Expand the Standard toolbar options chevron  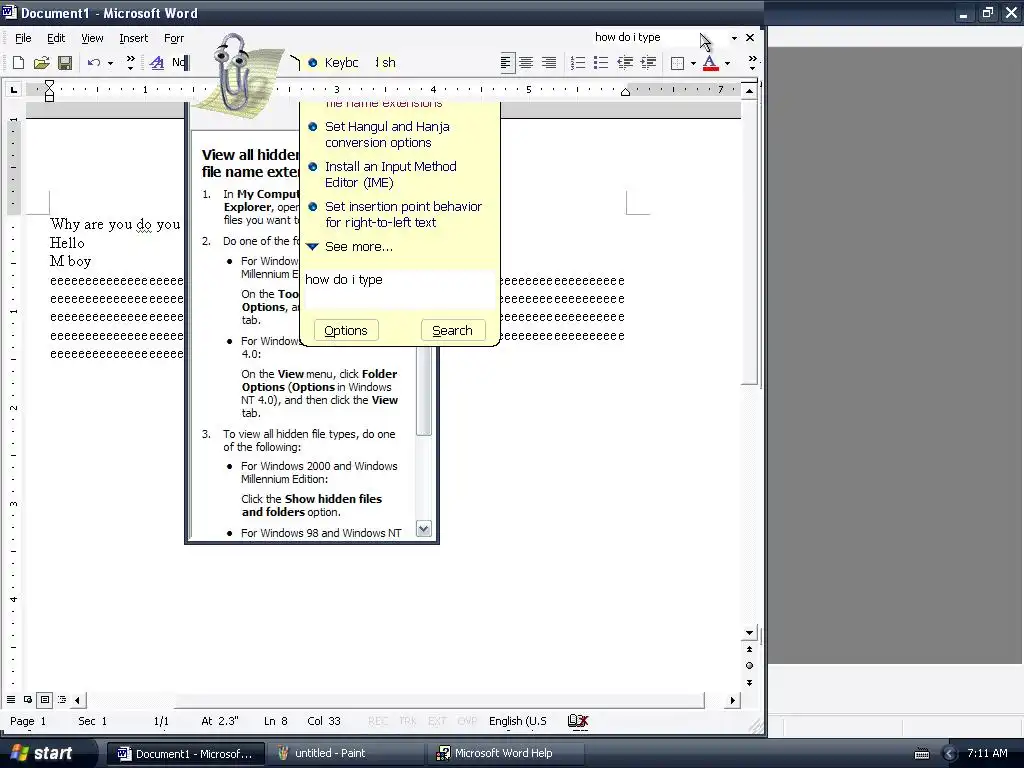[130, 63]
